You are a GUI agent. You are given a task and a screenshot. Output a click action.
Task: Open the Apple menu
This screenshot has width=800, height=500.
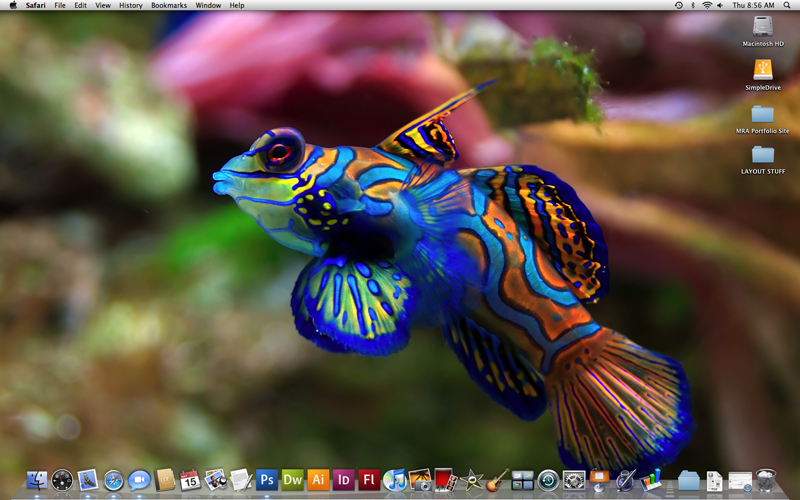tap(13, 5)
